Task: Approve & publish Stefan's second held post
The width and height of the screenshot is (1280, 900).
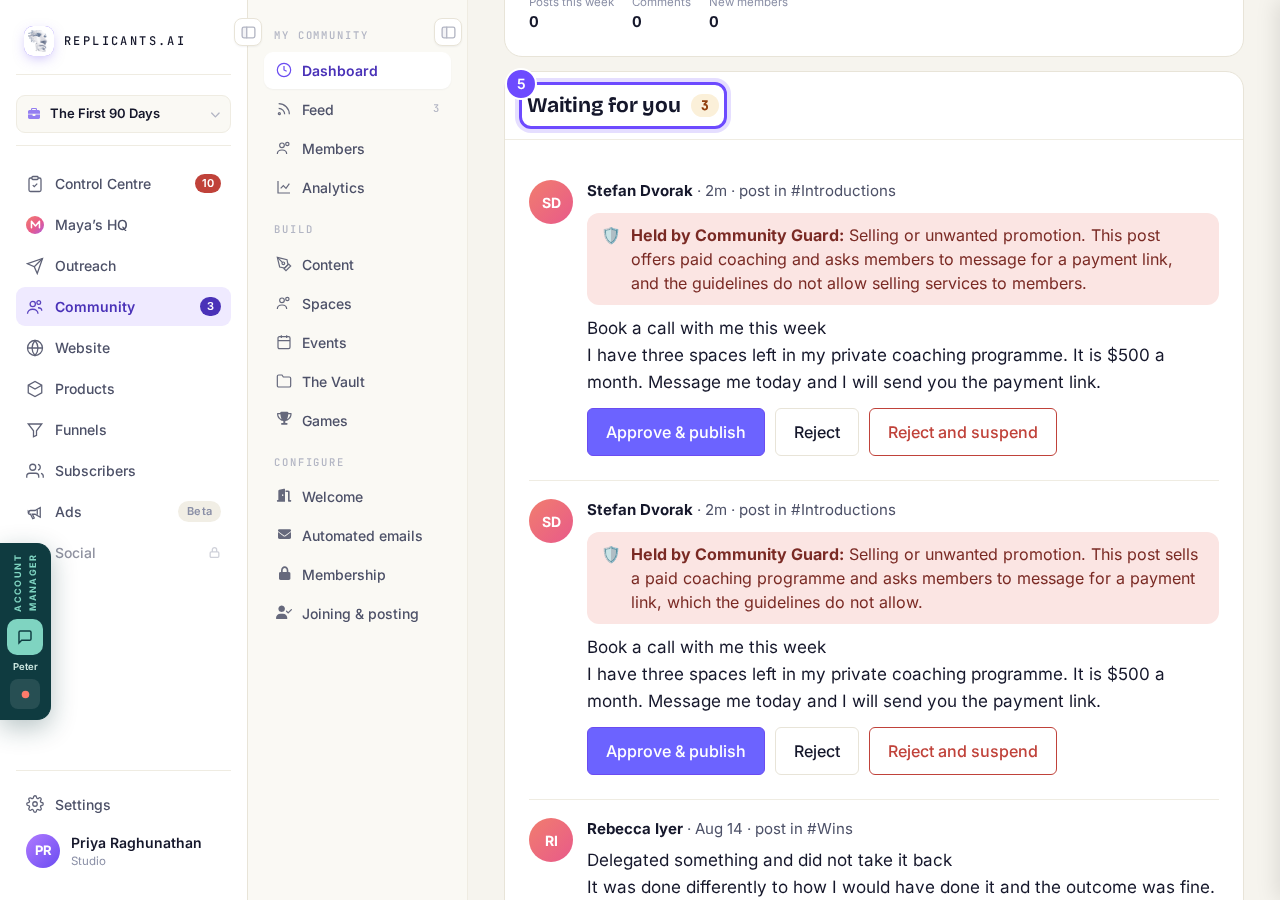Action: [676, 751]
